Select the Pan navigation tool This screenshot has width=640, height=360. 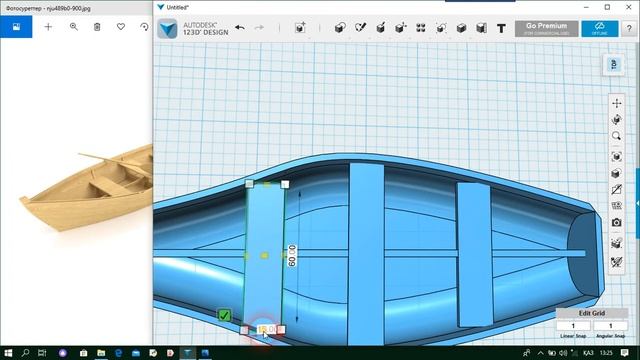[617, 103]
